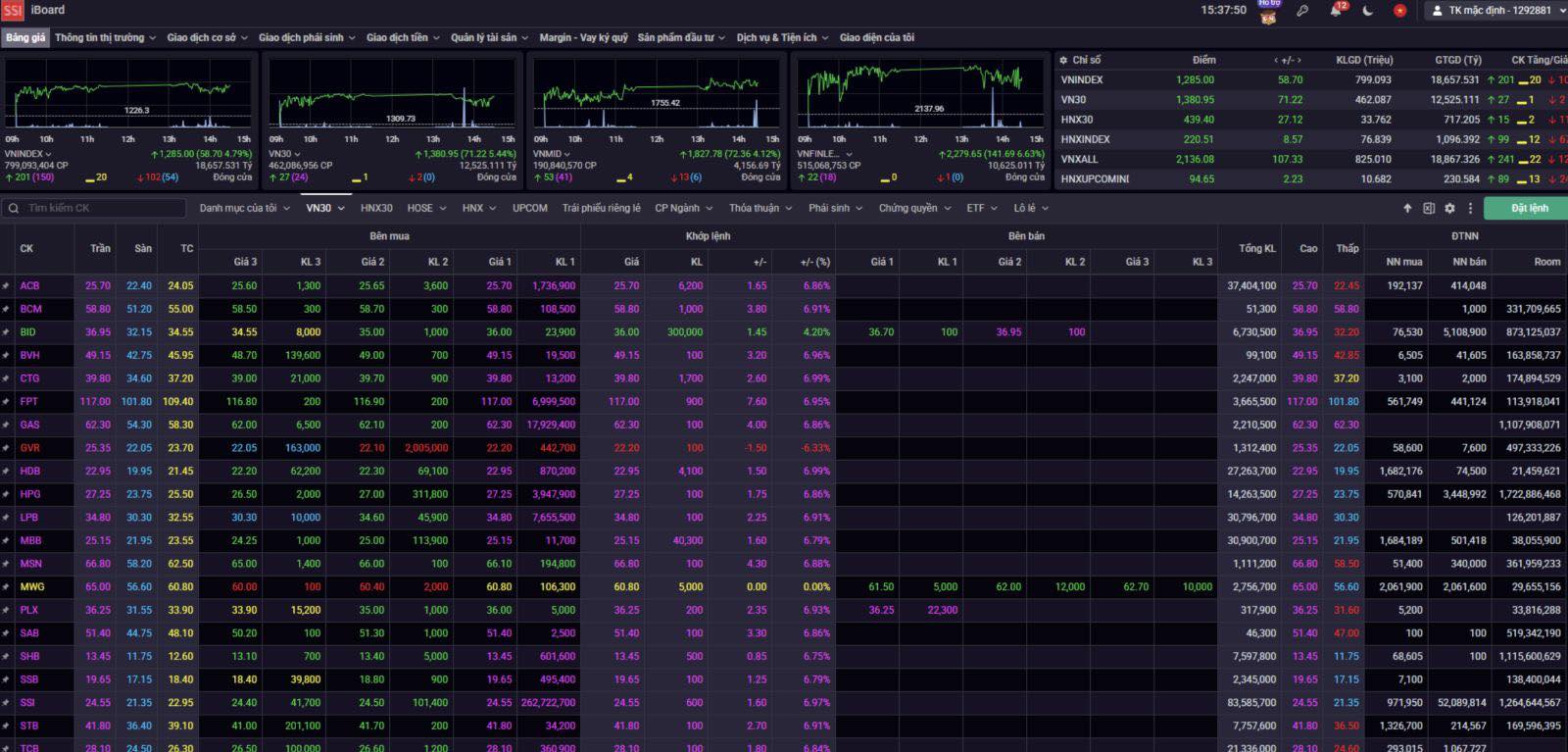Toggle the pin on the FPT row

[x=6, y=402]
